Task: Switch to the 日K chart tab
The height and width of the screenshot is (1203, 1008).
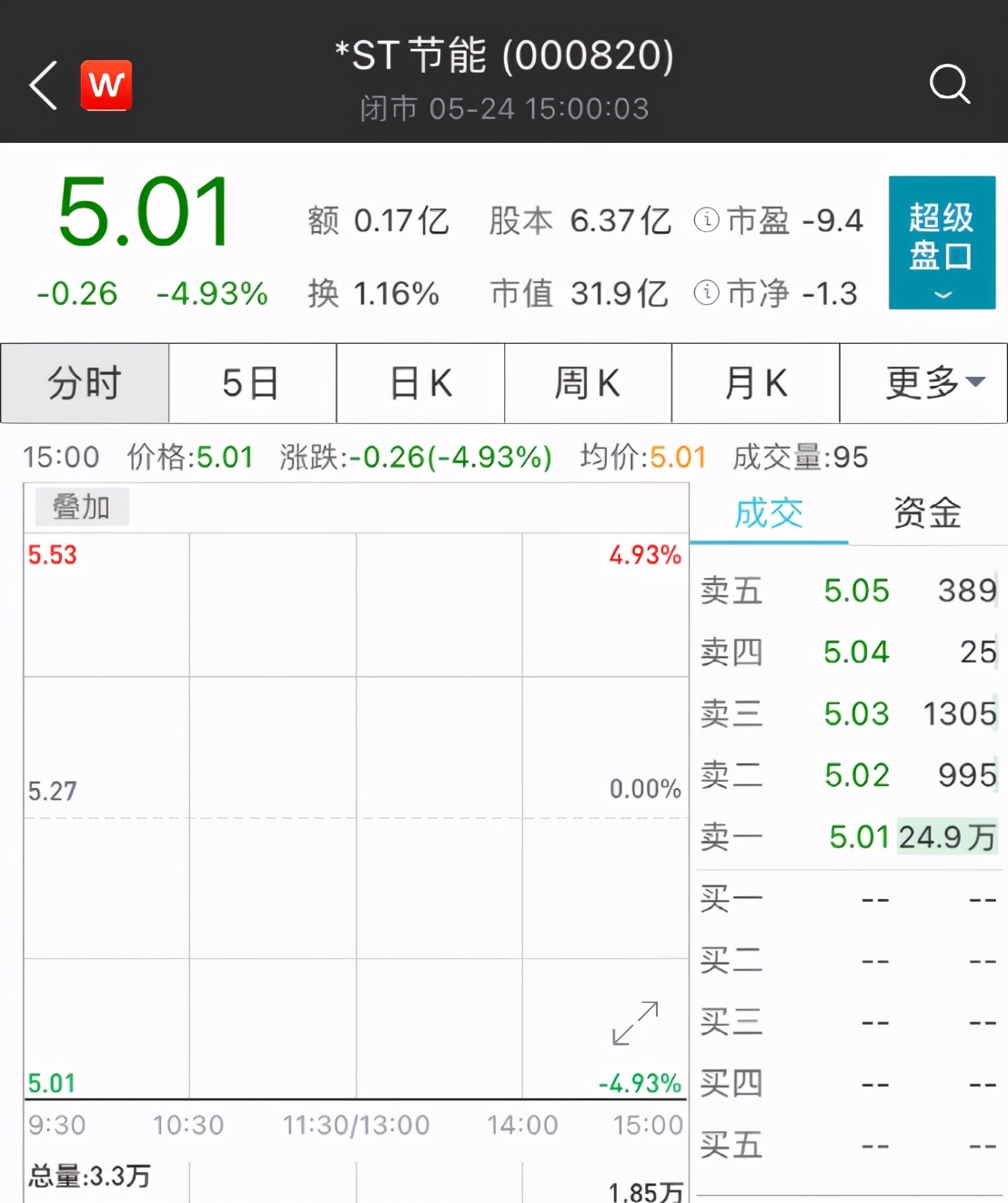Action: click(x=420, y=383)
